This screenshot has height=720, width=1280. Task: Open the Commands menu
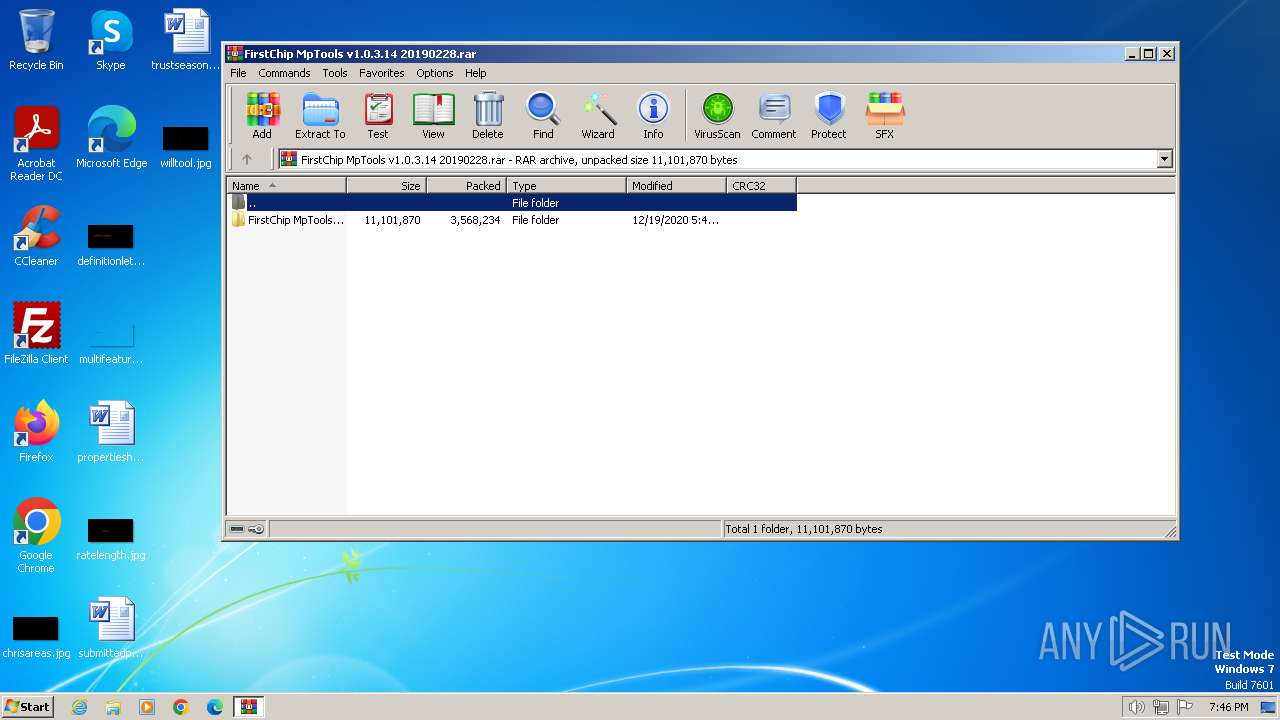[x=284, y=73]
